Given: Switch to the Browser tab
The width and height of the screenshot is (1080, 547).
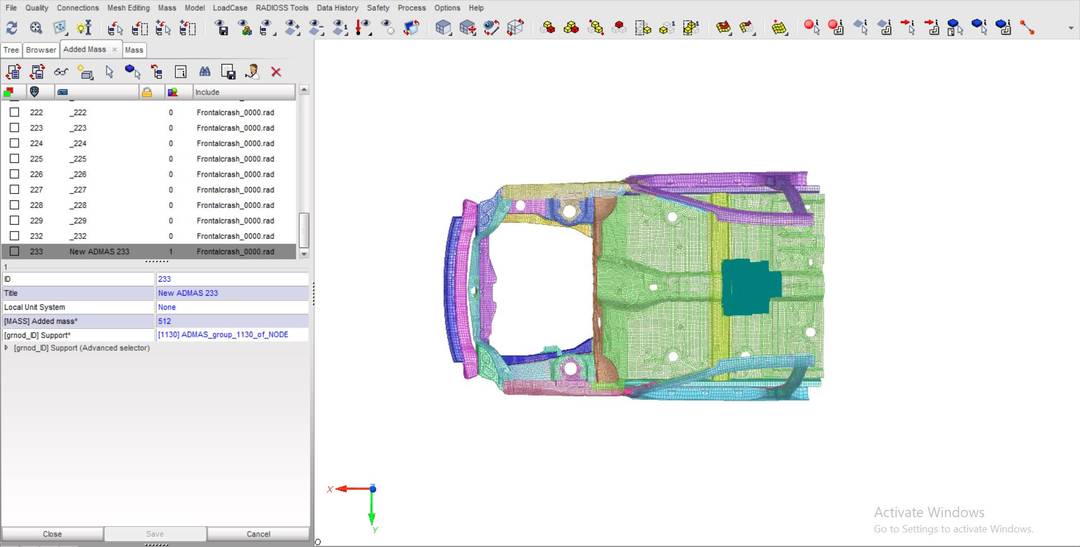Looking at the screenshot, I should 41,49.
